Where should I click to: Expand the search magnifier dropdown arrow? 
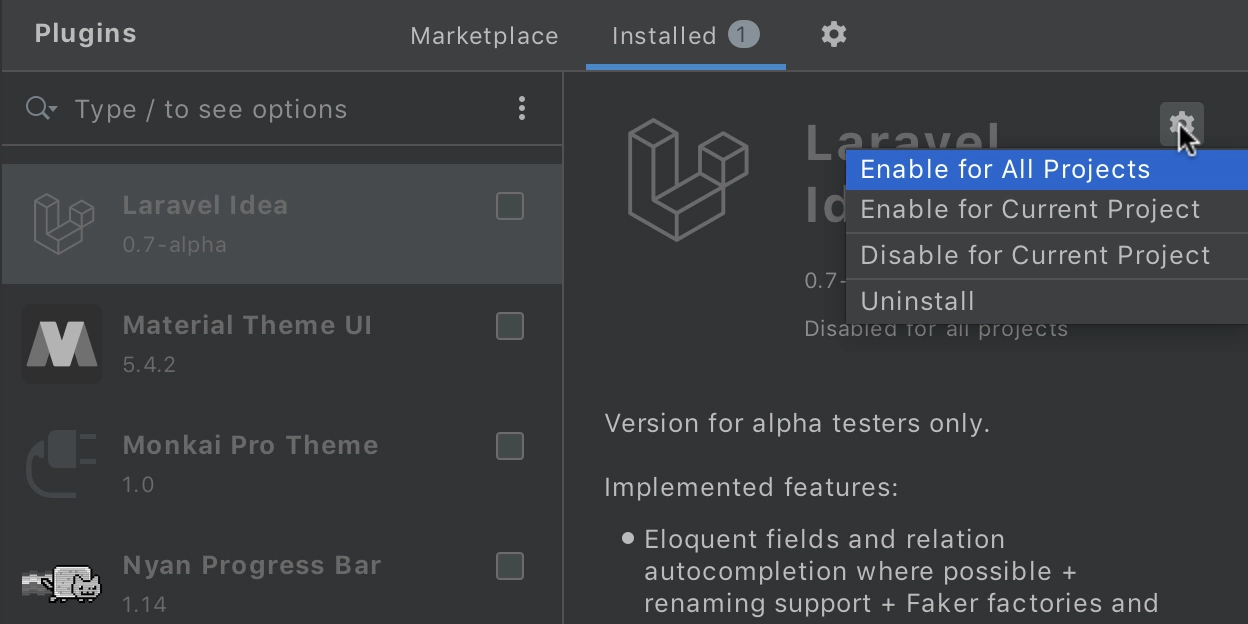(53, 109)
